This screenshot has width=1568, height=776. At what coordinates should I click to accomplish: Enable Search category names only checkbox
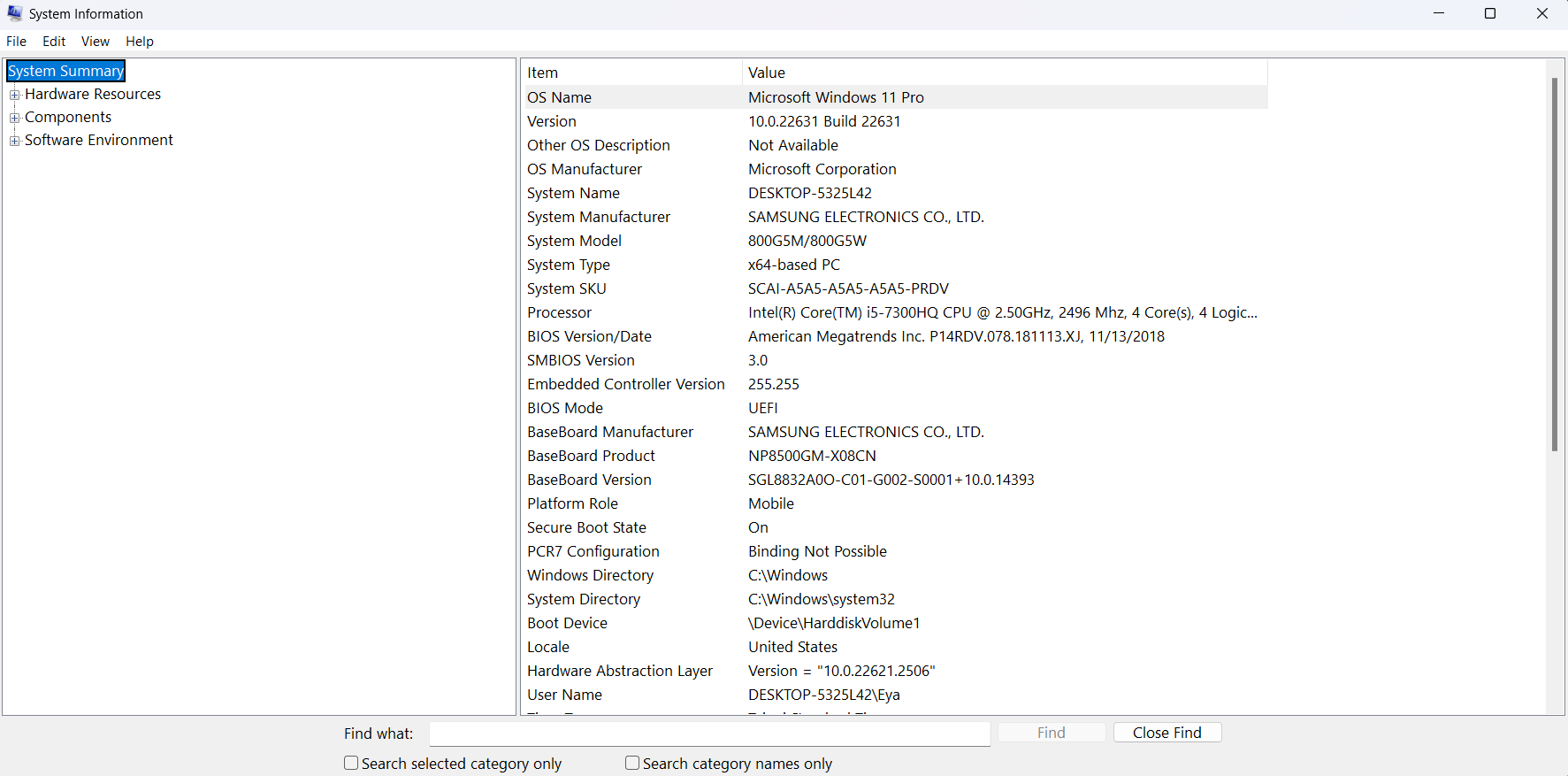pyautogui.click(x=632, y=763)
